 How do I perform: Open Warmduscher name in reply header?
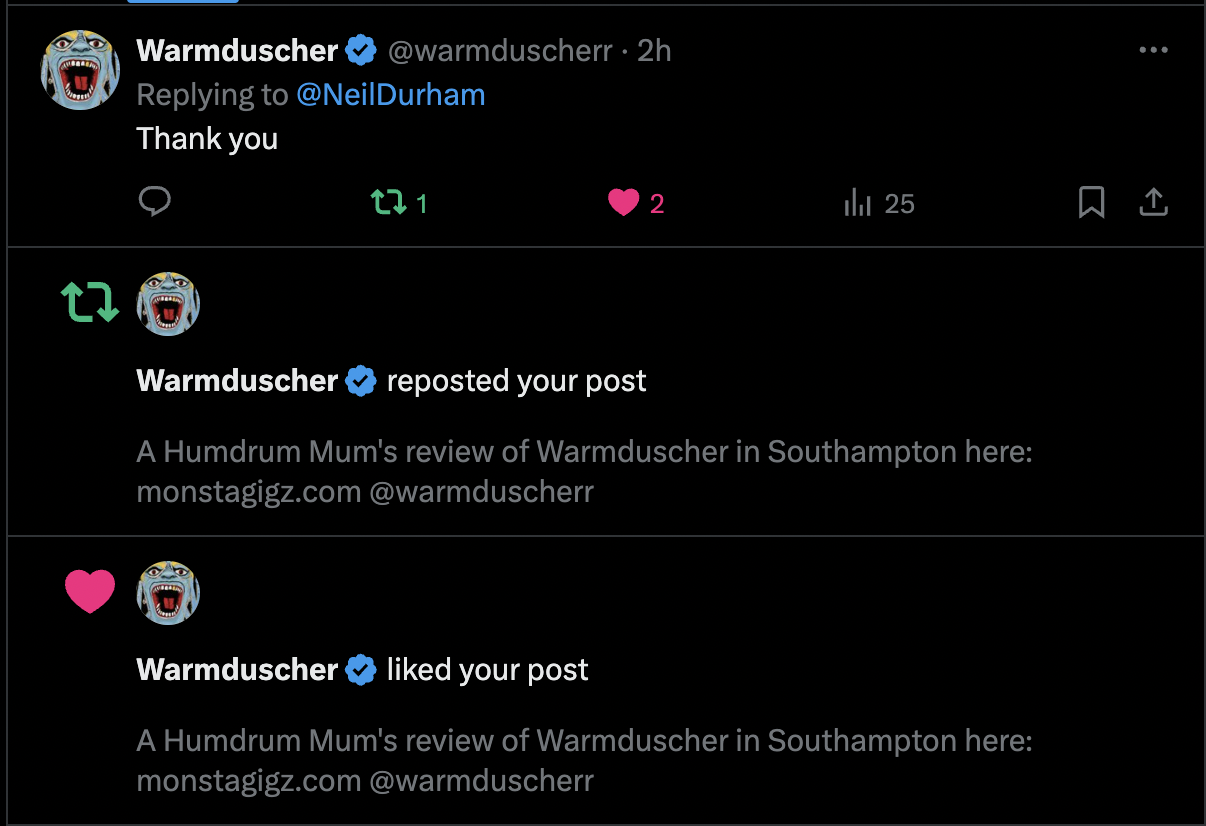click(x=237, y=50)
